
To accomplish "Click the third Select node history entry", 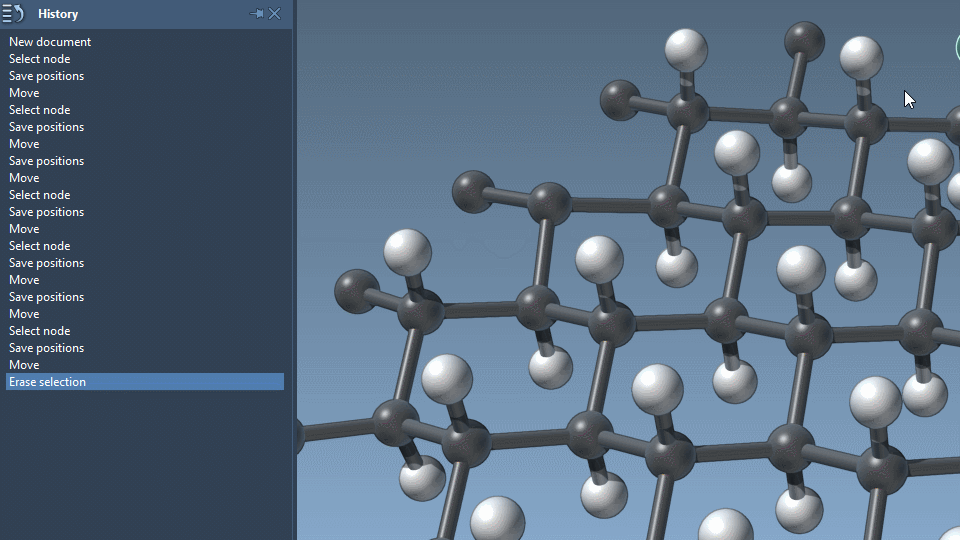I will tap(40, 195).
